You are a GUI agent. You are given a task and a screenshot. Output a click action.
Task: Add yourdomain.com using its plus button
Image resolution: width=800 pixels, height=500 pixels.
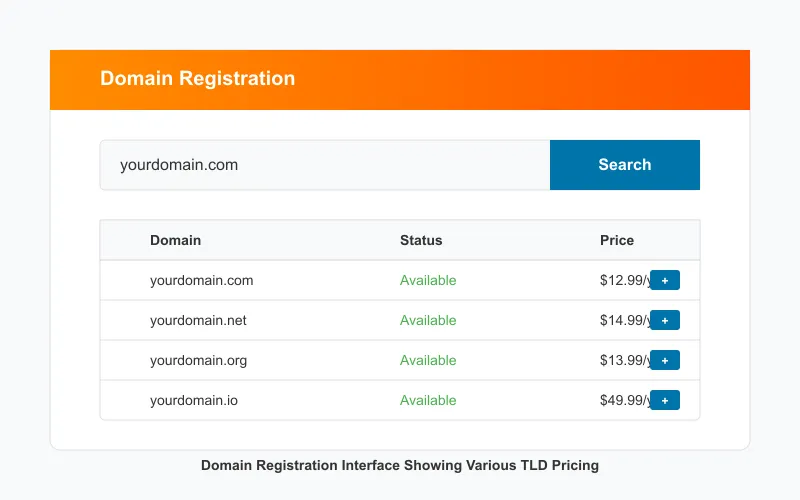click(x=665, y=280)
